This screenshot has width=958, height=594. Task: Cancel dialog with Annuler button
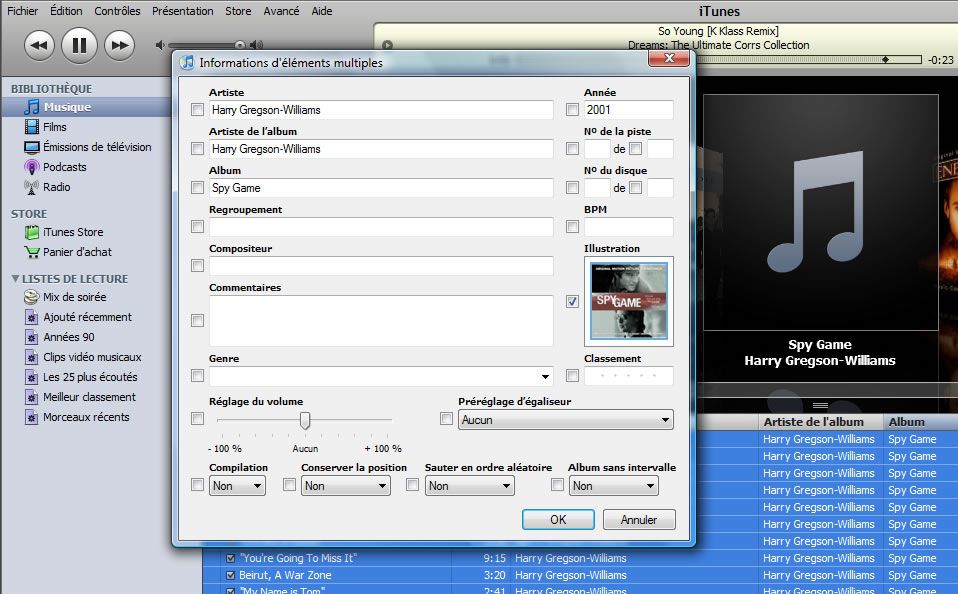point(639,519)
